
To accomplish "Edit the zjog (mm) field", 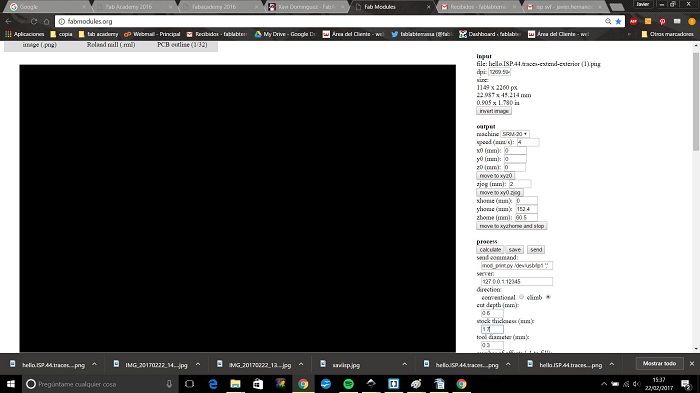I will (520, 184).
